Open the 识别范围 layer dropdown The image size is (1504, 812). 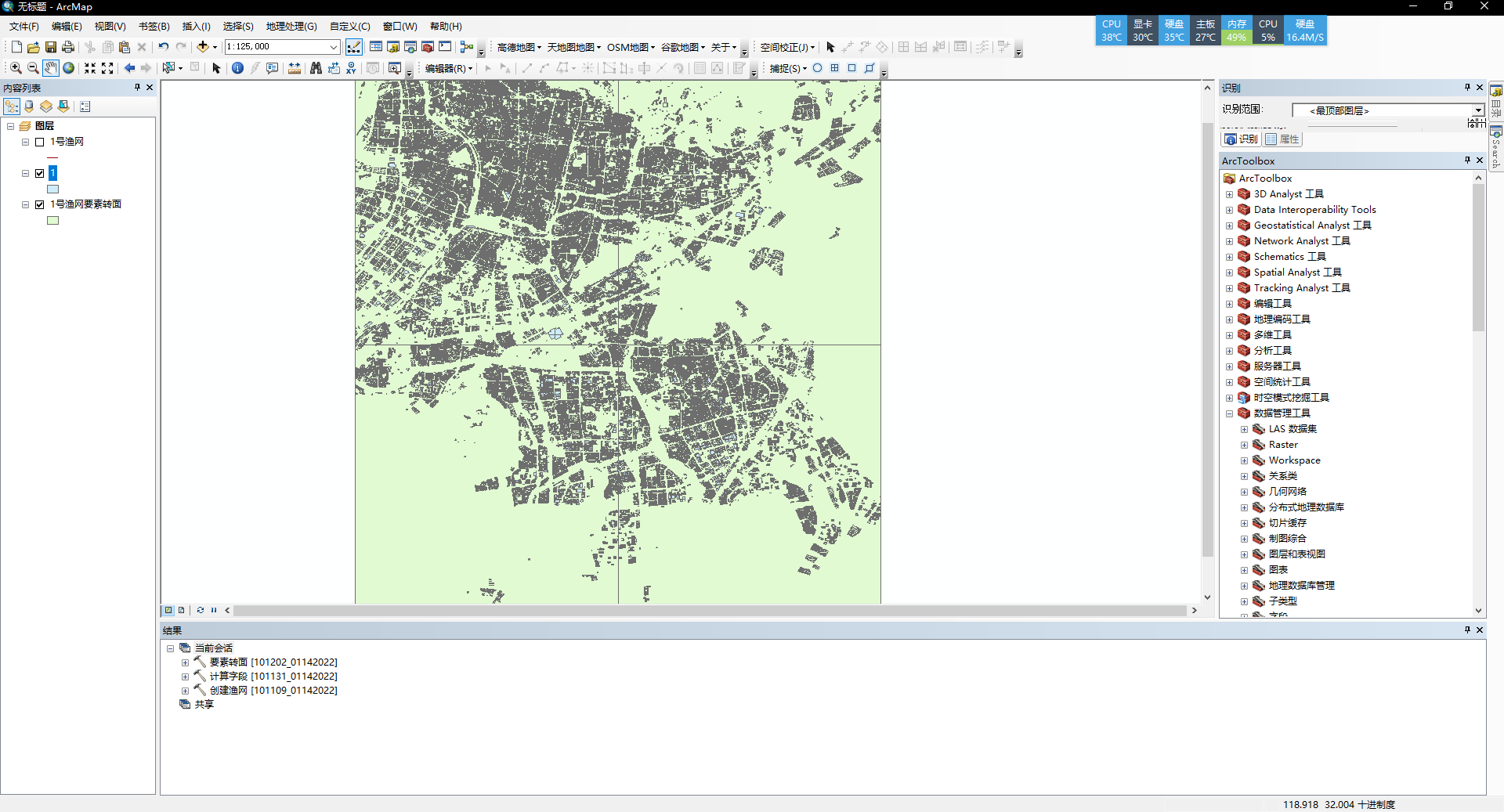pyautogui.click(x=1478, y=110)
